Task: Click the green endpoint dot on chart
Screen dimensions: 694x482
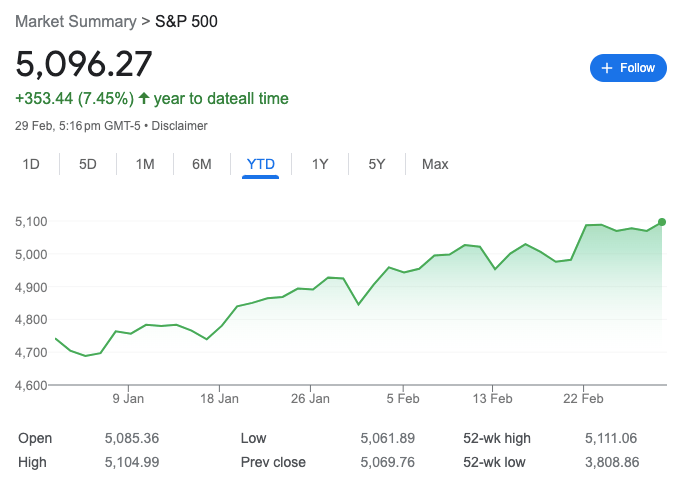Action: (x=662, y=222)
